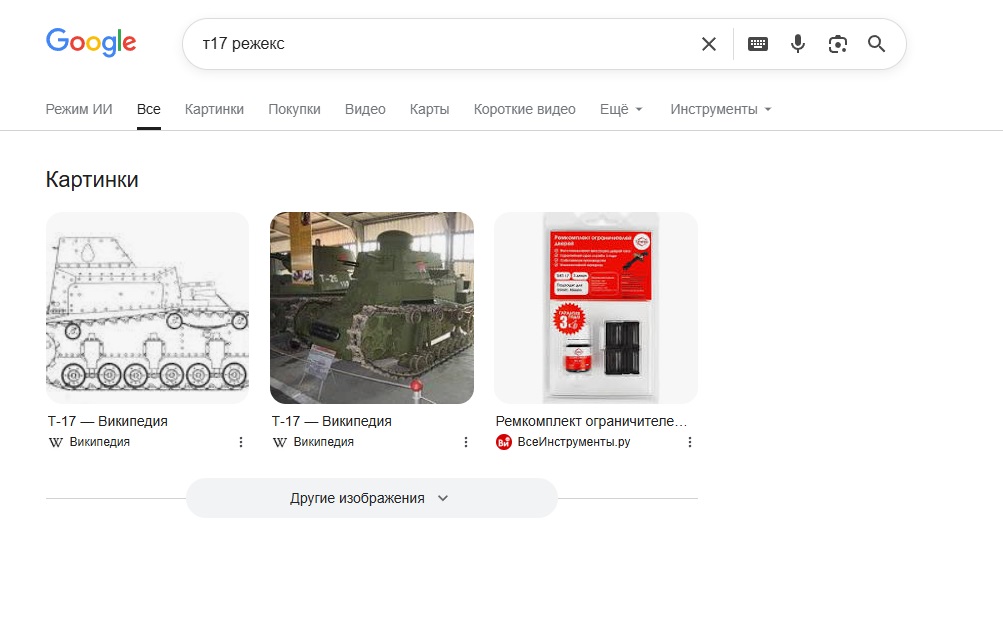Image resolution: width=1003 pixels, height=629 pixels.
Task: Expand the Ещё dropdown menu
Action: [x=621, y=109]
